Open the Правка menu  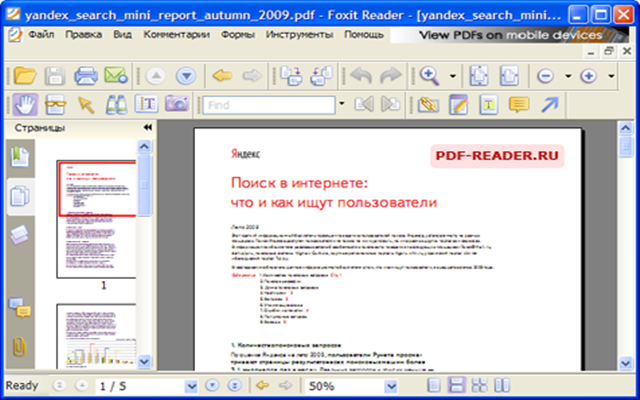[84, 35]
